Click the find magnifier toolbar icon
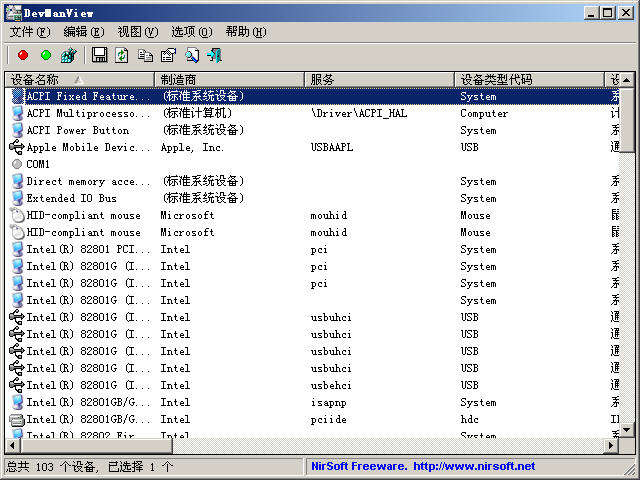 click(x=191, y=56)
